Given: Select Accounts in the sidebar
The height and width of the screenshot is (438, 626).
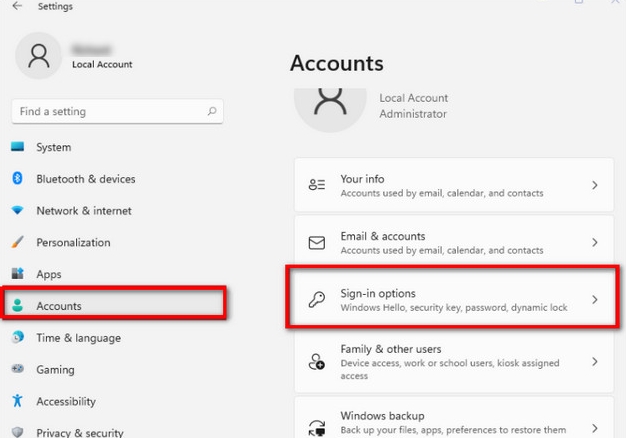Looking at the screenshot, I should click(115, 306).
